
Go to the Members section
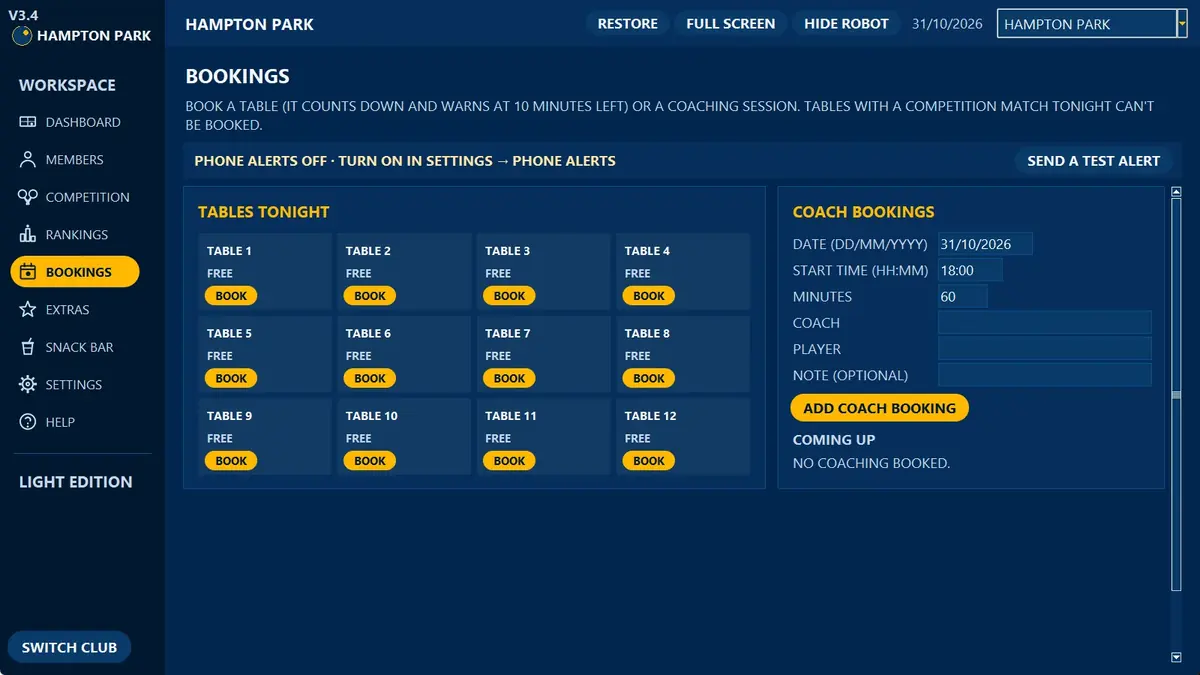pyautogui.click(x=74, y=160)
